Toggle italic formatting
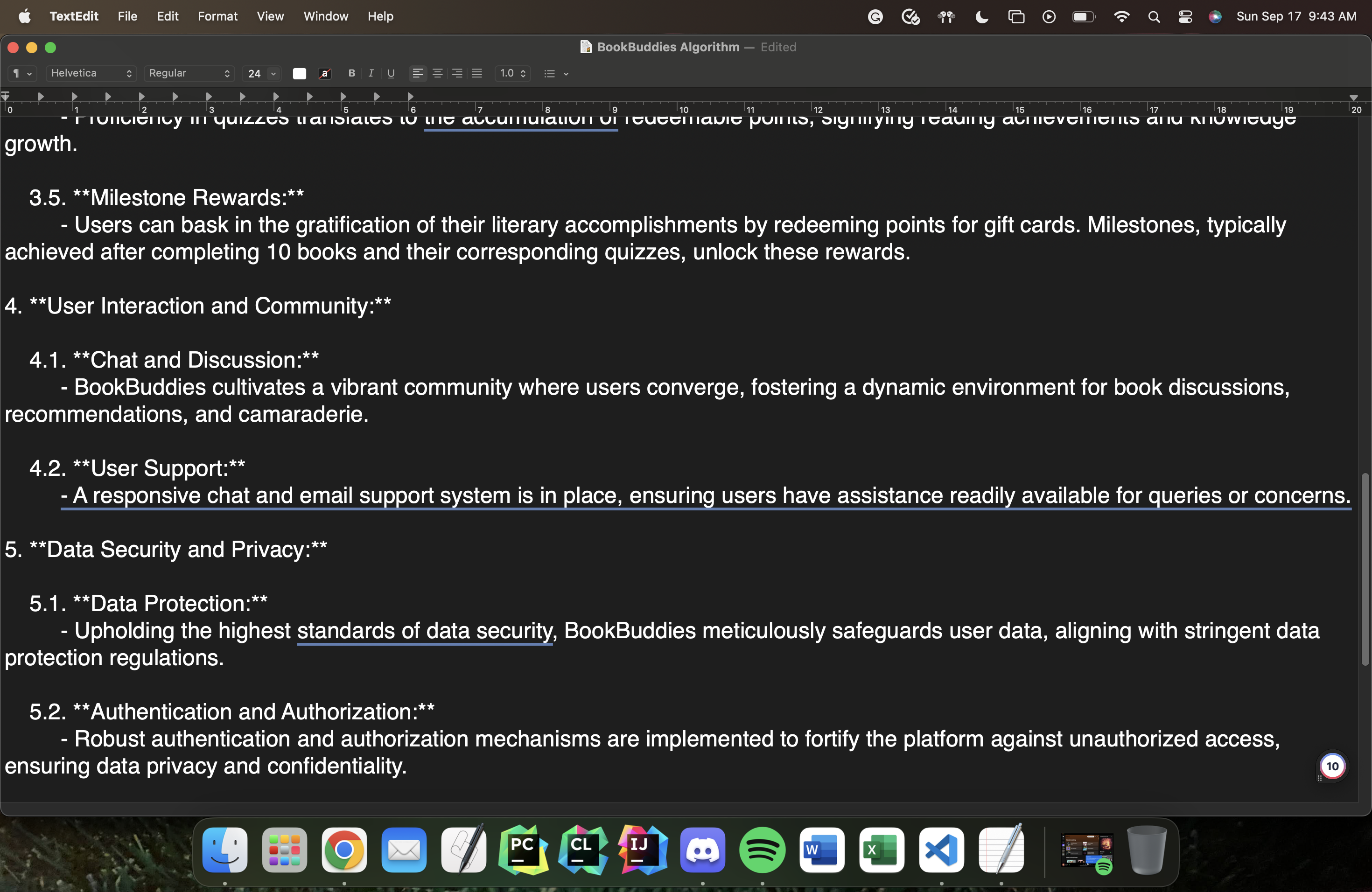The image size is (1372, 892). [371, 73]
